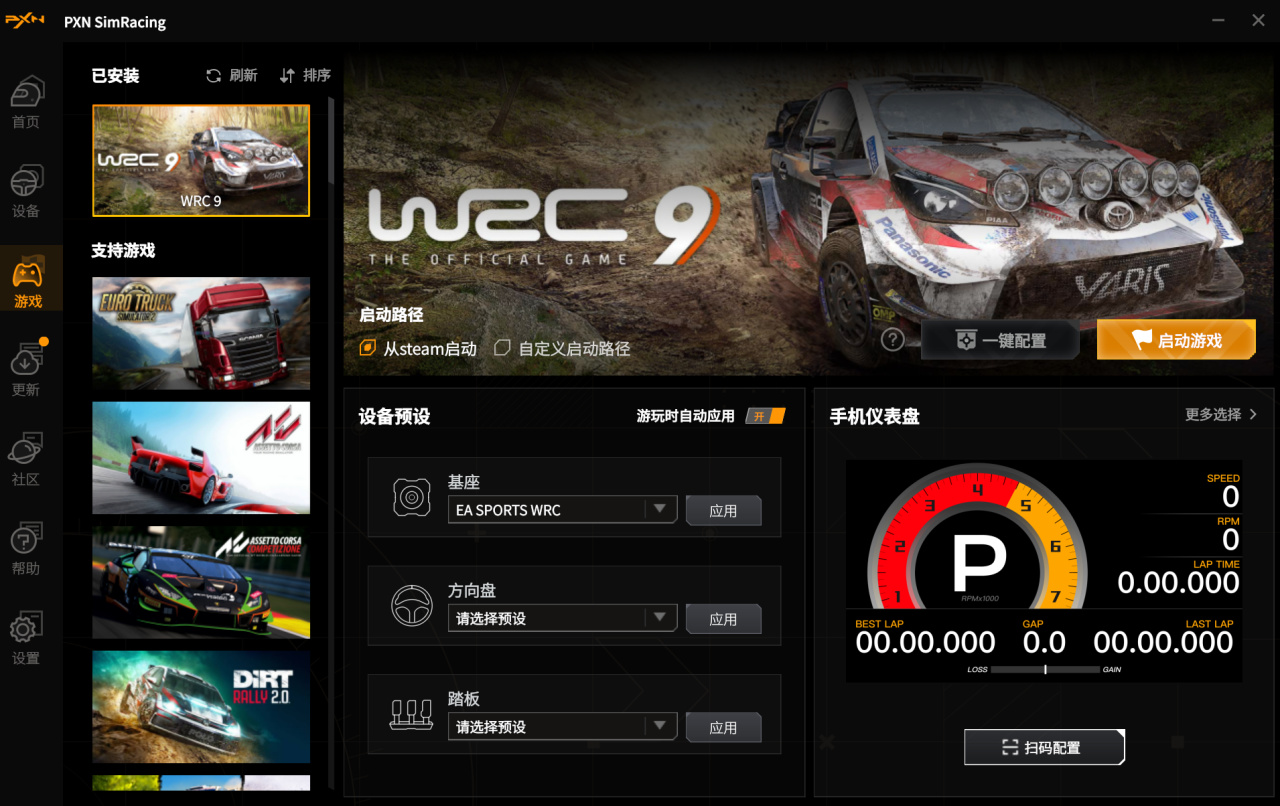
Task: Select the 从steam启动 launch option
Action: coord(418,349)
